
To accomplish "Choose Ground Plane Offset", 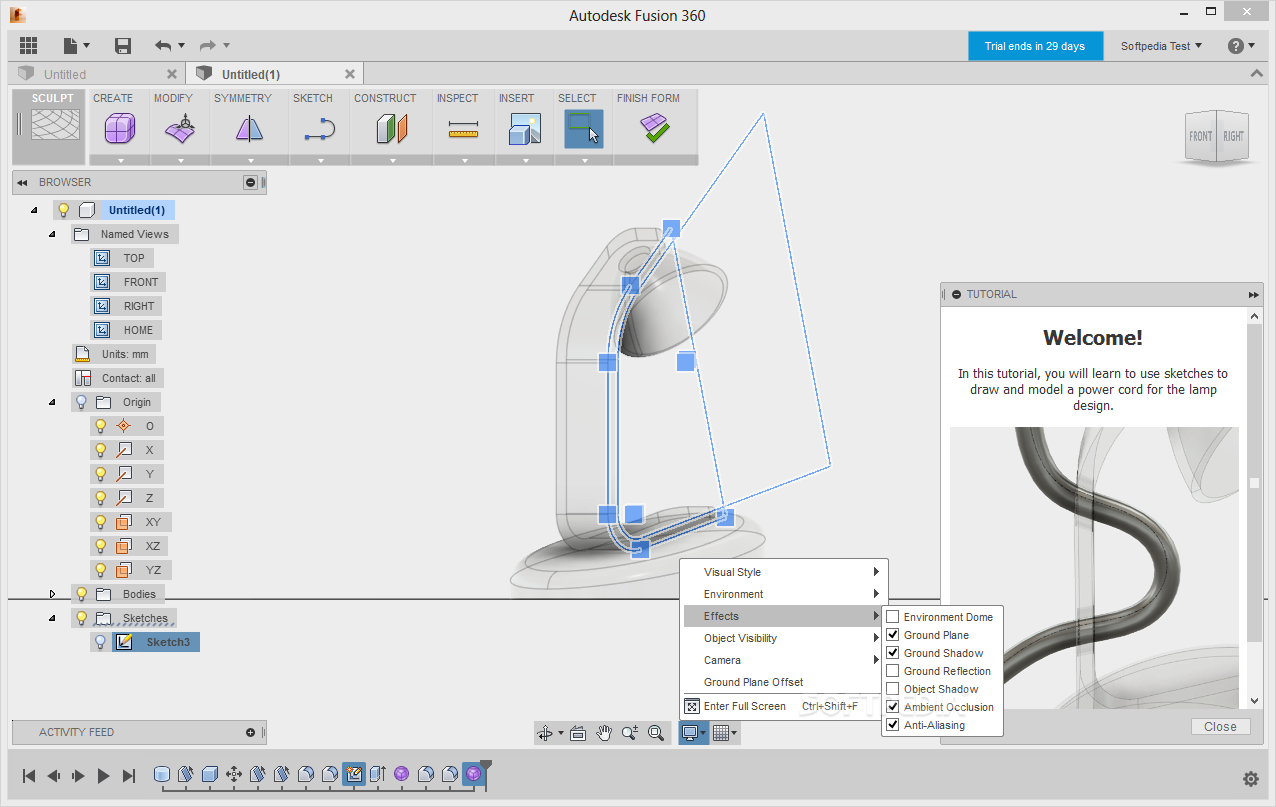I will (x=783, y=682).
